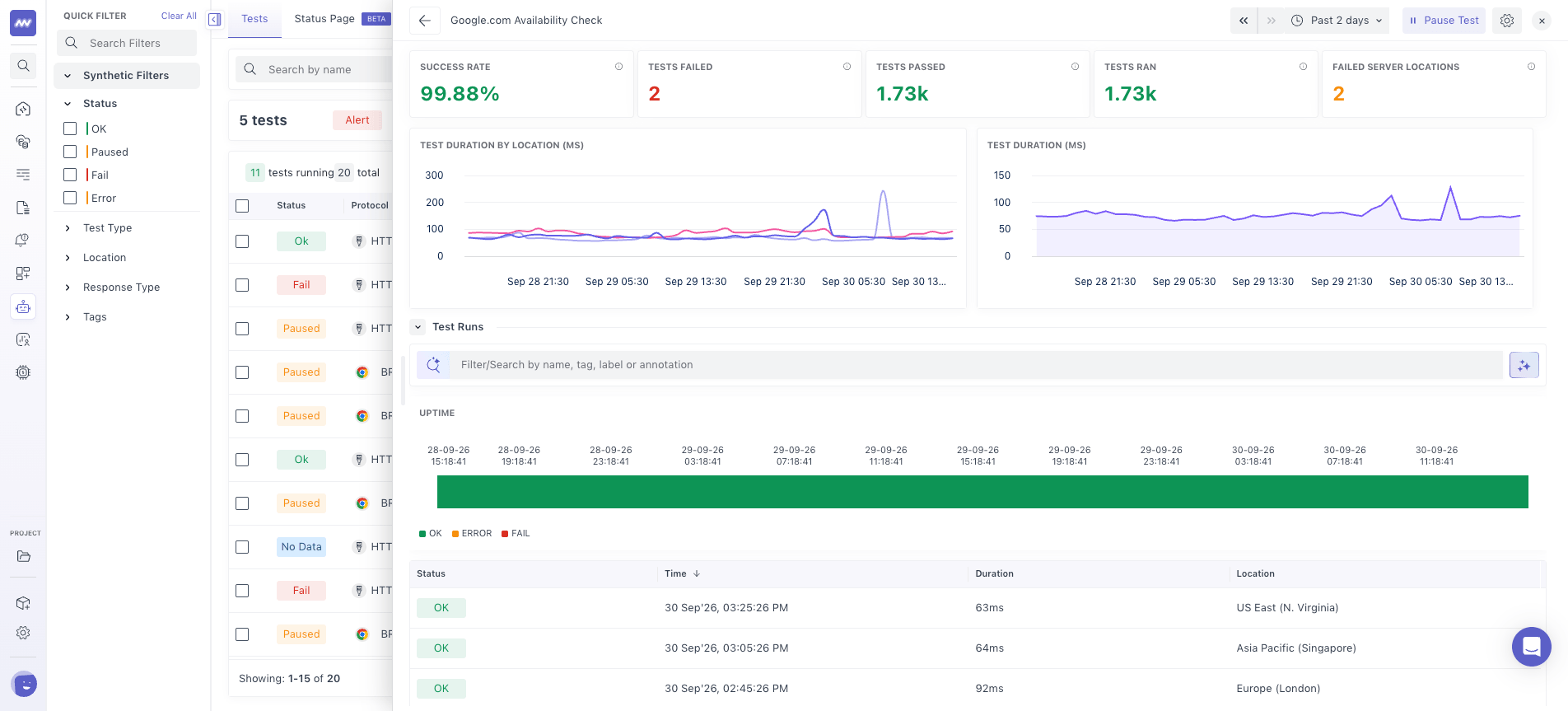The width and height of the screenshot is (1568, 711).
Task: Click Clear All quick filters
Action: click(x=179, y=16)
